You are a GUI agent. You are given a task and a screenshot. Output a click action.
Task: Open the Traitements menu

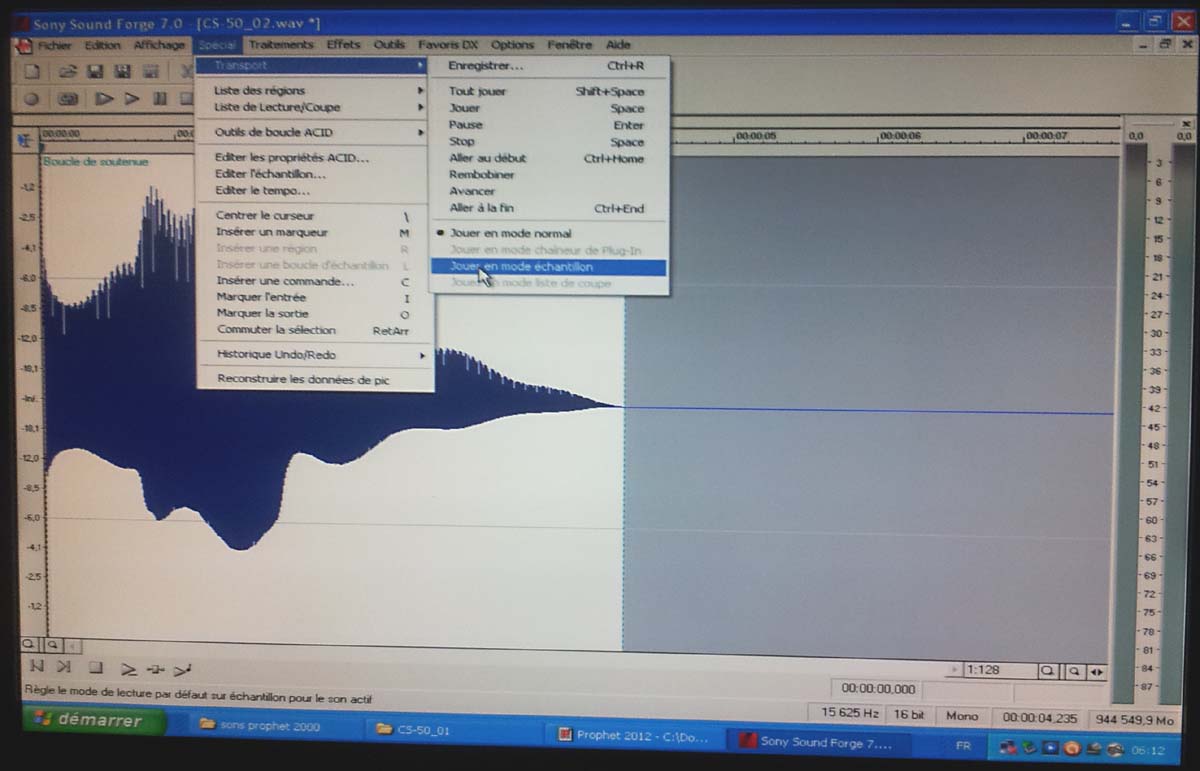[x=281, y=45]
